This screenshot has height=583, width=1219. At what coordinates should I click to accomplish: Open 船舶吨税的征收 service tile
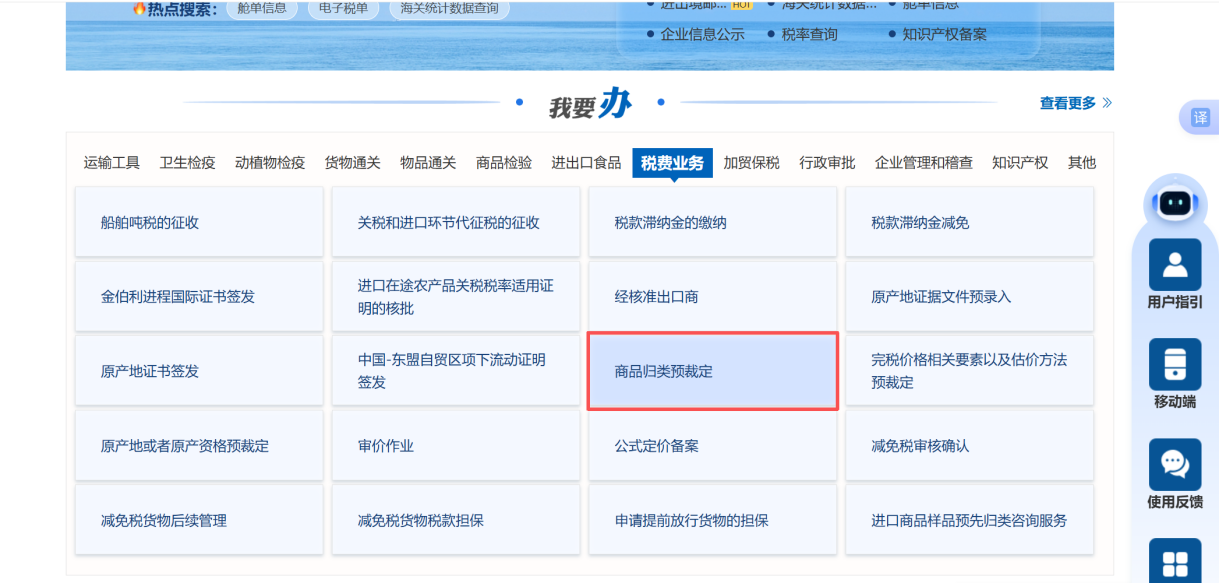(199, 223)
